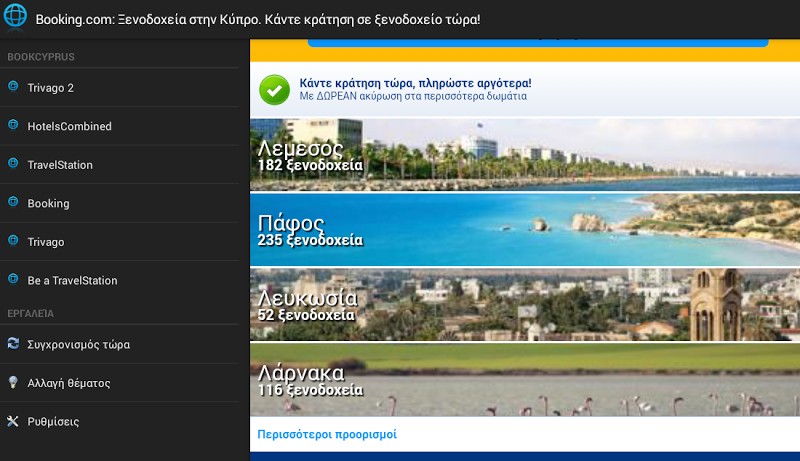The width and height of the screenshot is (800, 461).
Task: Open Ρυθμίσεις settings
Action: coord(119,421)
